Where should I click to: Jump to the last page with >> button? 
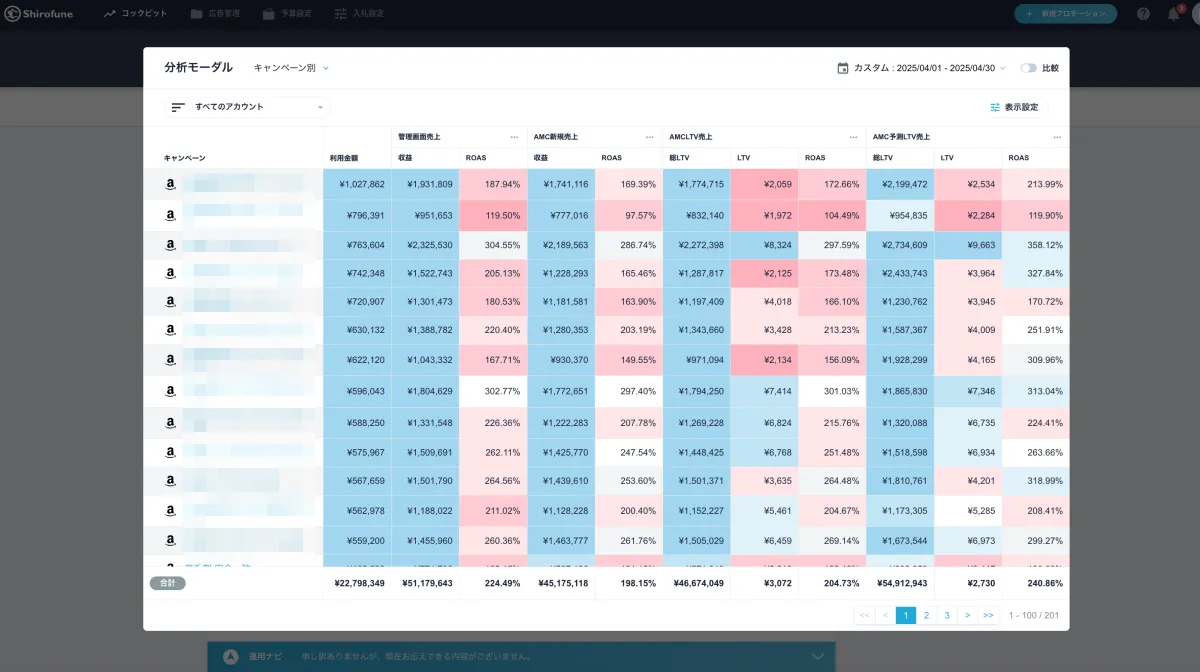[x=988, y=615]
